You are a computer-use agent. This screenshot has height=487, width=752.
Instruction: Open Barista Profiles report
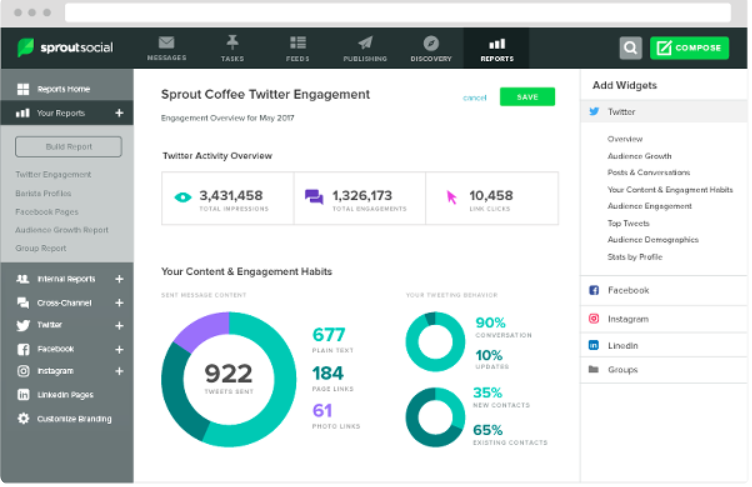(x=43, y=193)
